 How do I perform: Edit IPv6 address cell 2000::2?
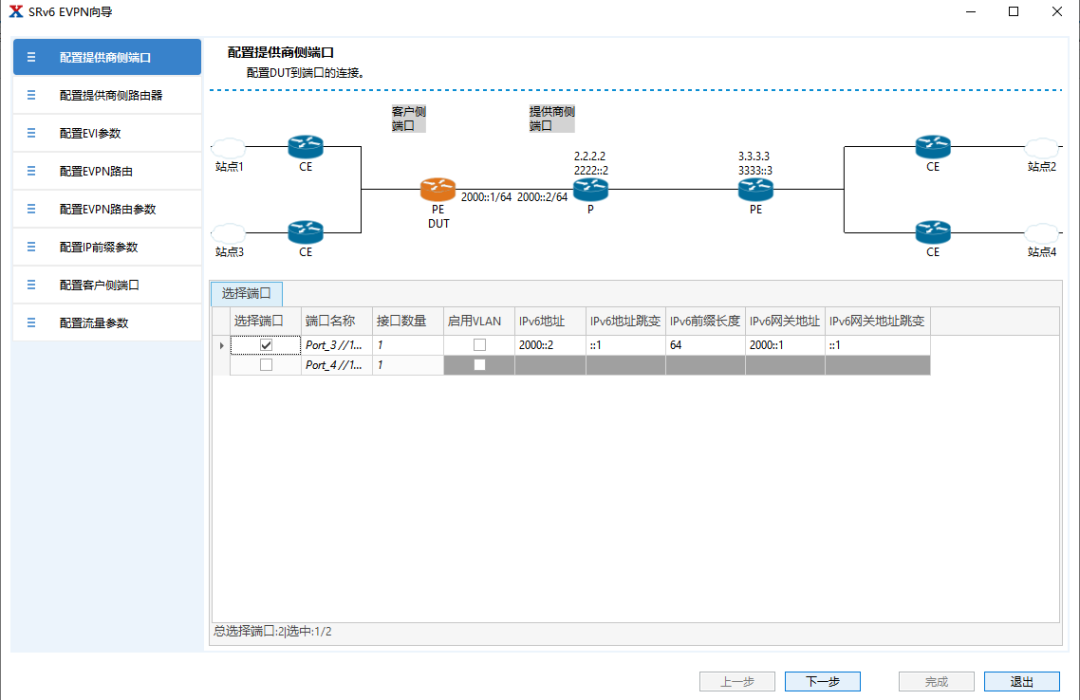click(550, 345)
